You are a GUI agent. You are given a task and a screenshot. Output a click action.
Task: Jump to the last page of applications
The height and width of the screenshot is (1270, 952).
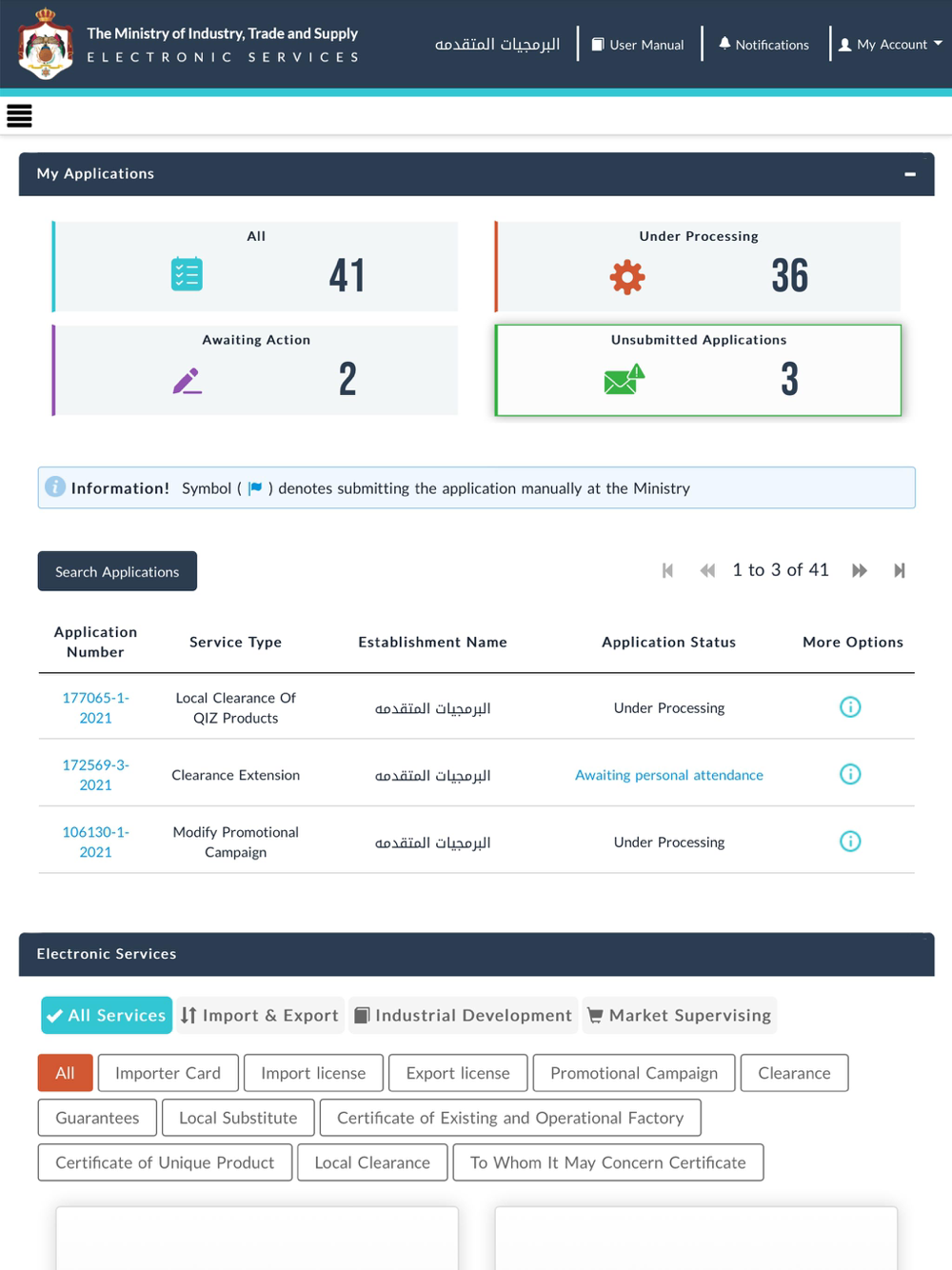(899, 570)
